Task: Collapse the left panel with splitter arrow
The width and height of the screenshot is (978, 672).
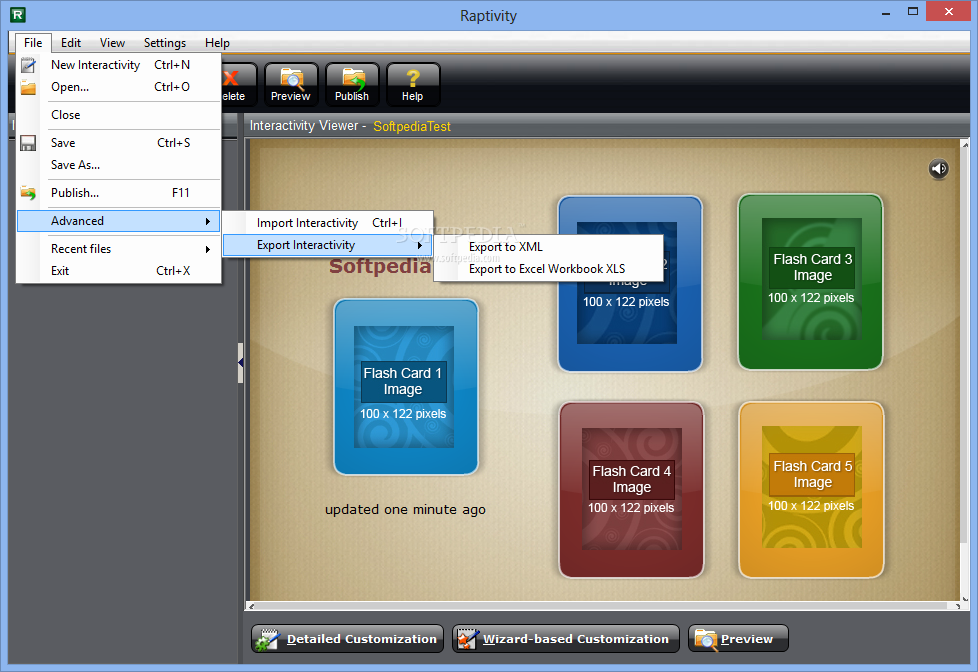Action: tap(241, 363)
